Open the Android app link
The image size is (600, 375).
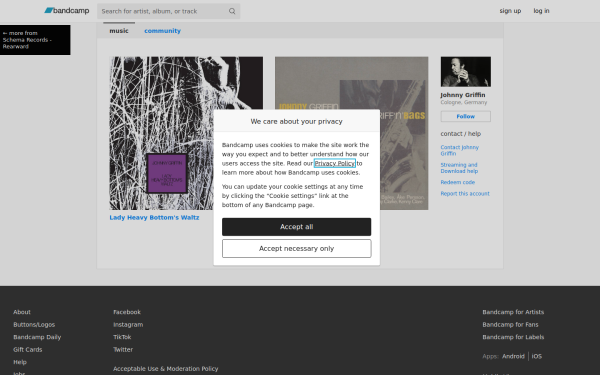pyautogui.click(x=513, y=356)
